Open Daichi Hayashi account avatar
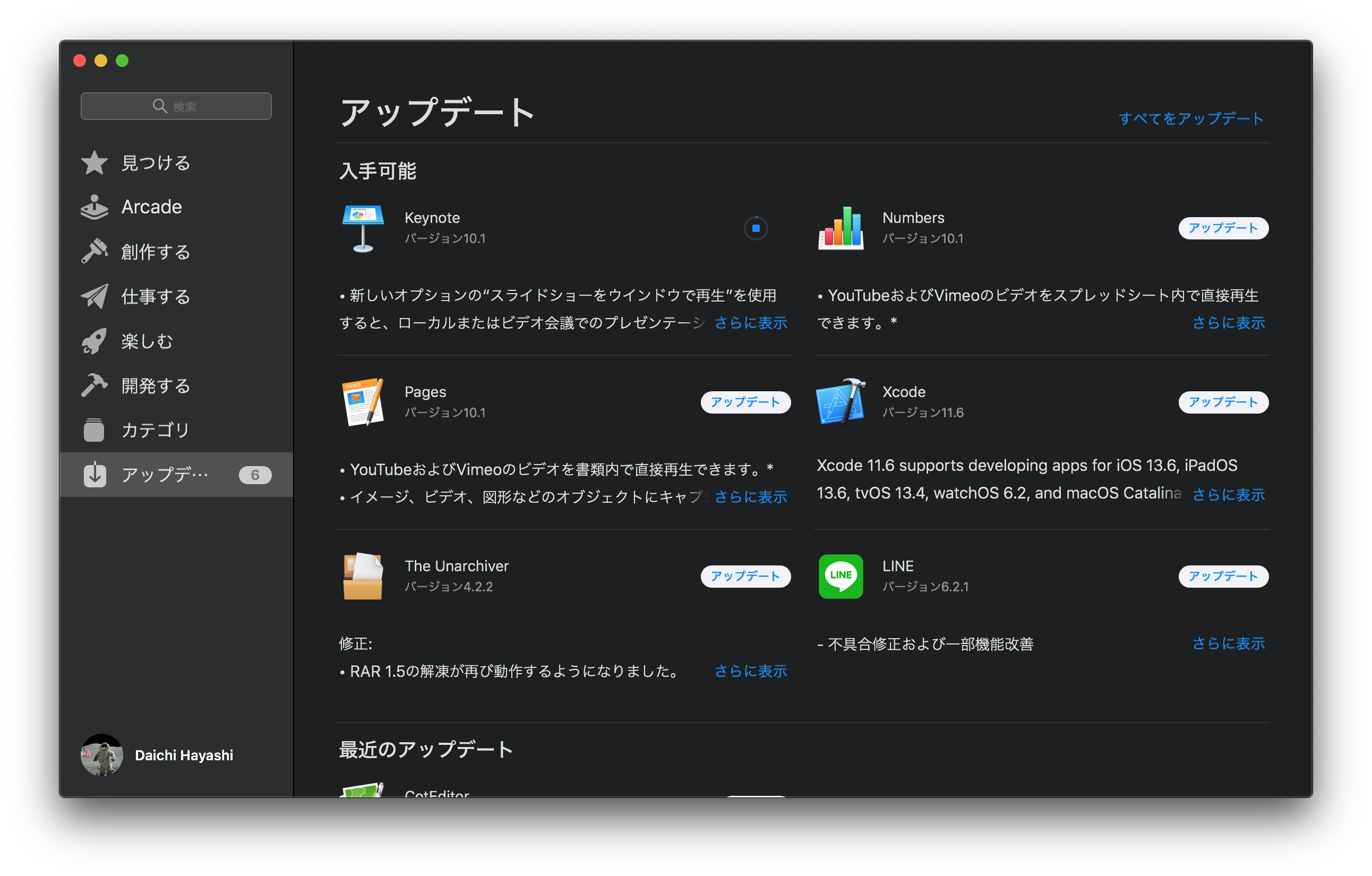Viewport: 1372px width, 876px height. point(102,754)
